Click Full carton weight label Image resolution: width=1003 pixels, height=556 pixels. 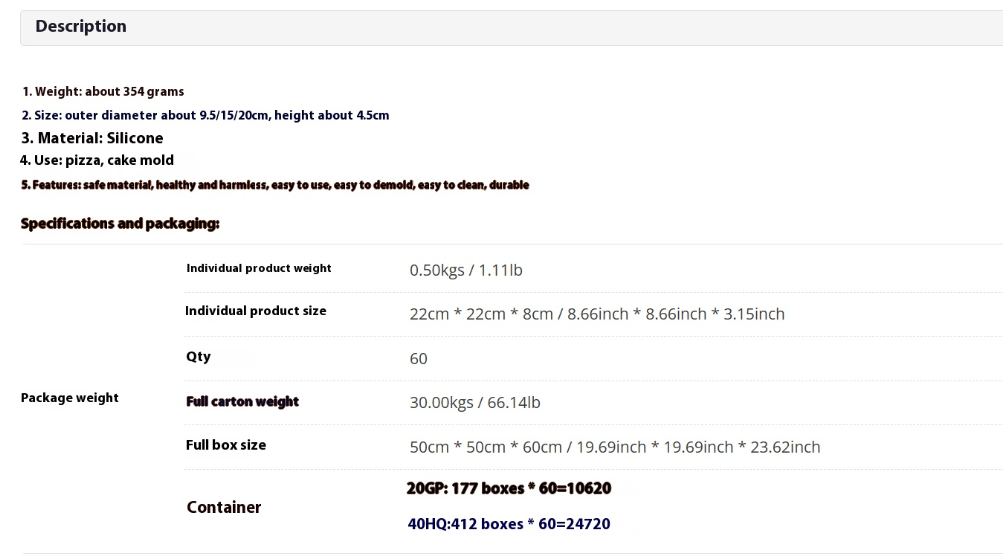pyautogui.click(x=242, y=402)
